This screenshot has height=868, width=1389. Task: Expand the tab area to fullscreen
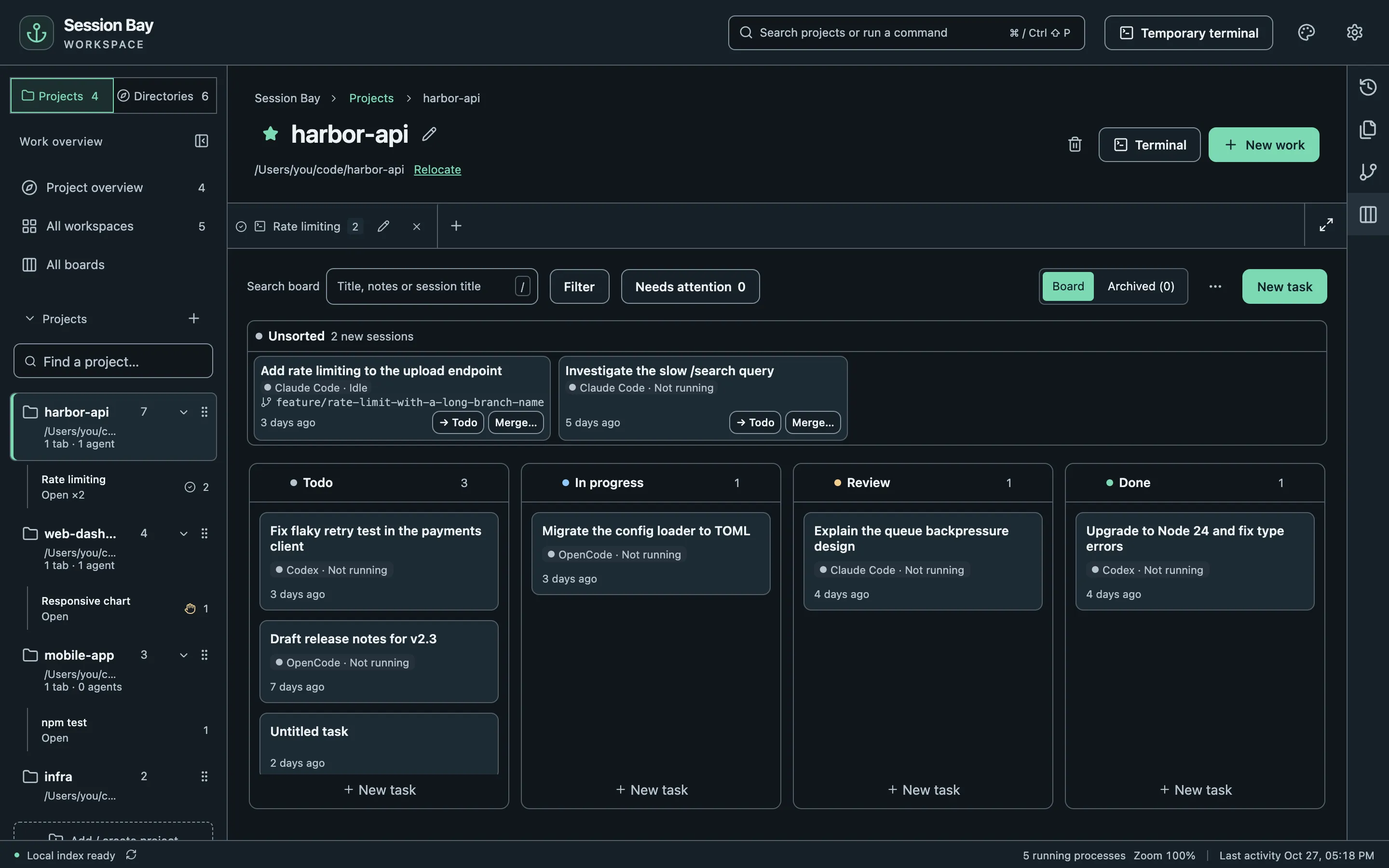pyautogui.click(x=1326, y=225)
